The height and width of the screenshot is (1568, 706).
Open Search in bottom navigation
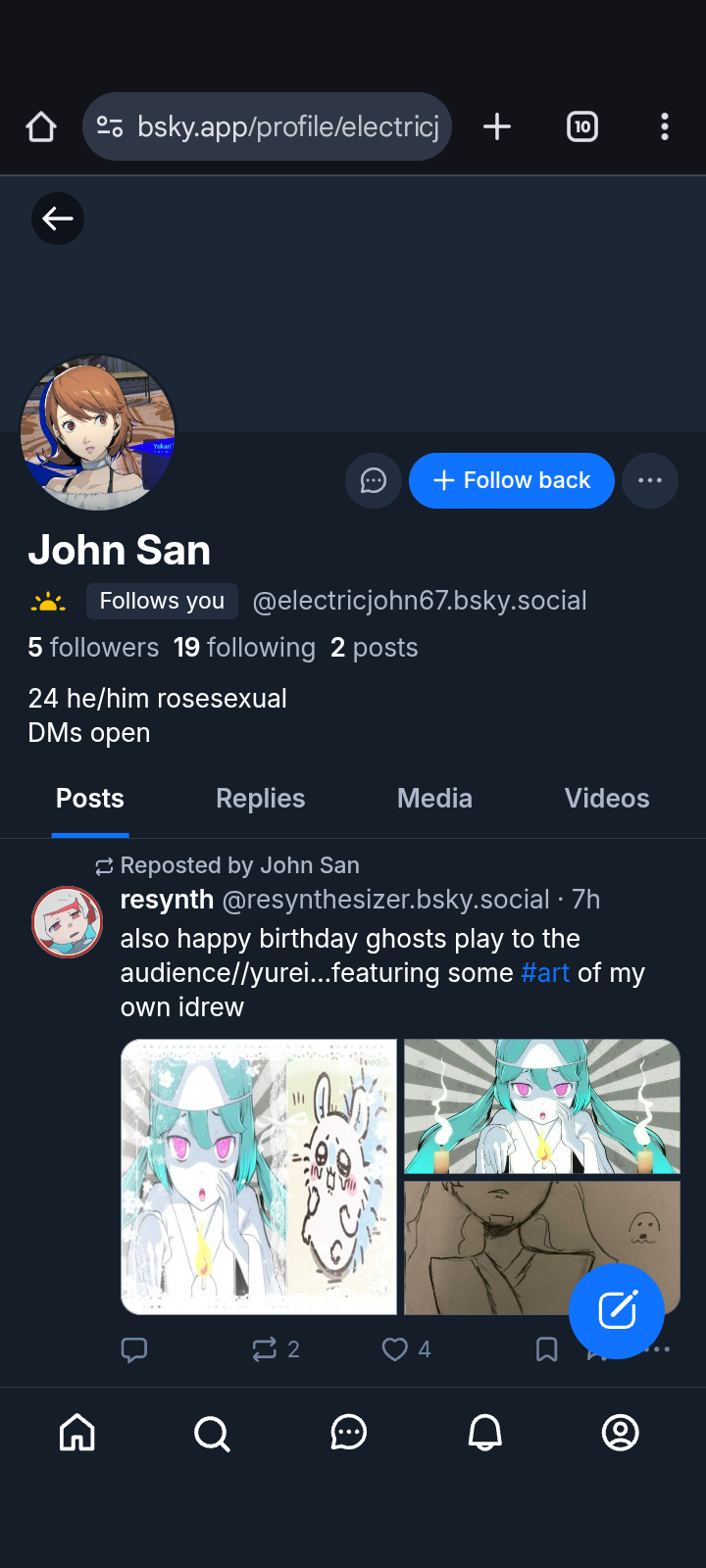click(212, 1433)
